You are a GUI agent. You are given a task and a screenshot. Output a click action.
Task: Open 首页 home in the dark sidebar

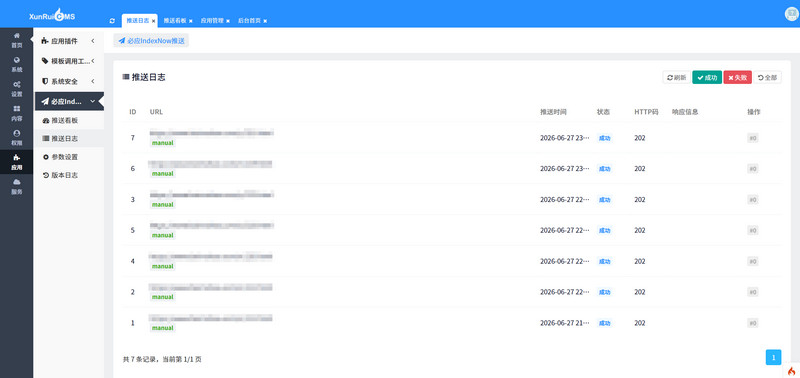pyautogui.click(x=17, y=40)
